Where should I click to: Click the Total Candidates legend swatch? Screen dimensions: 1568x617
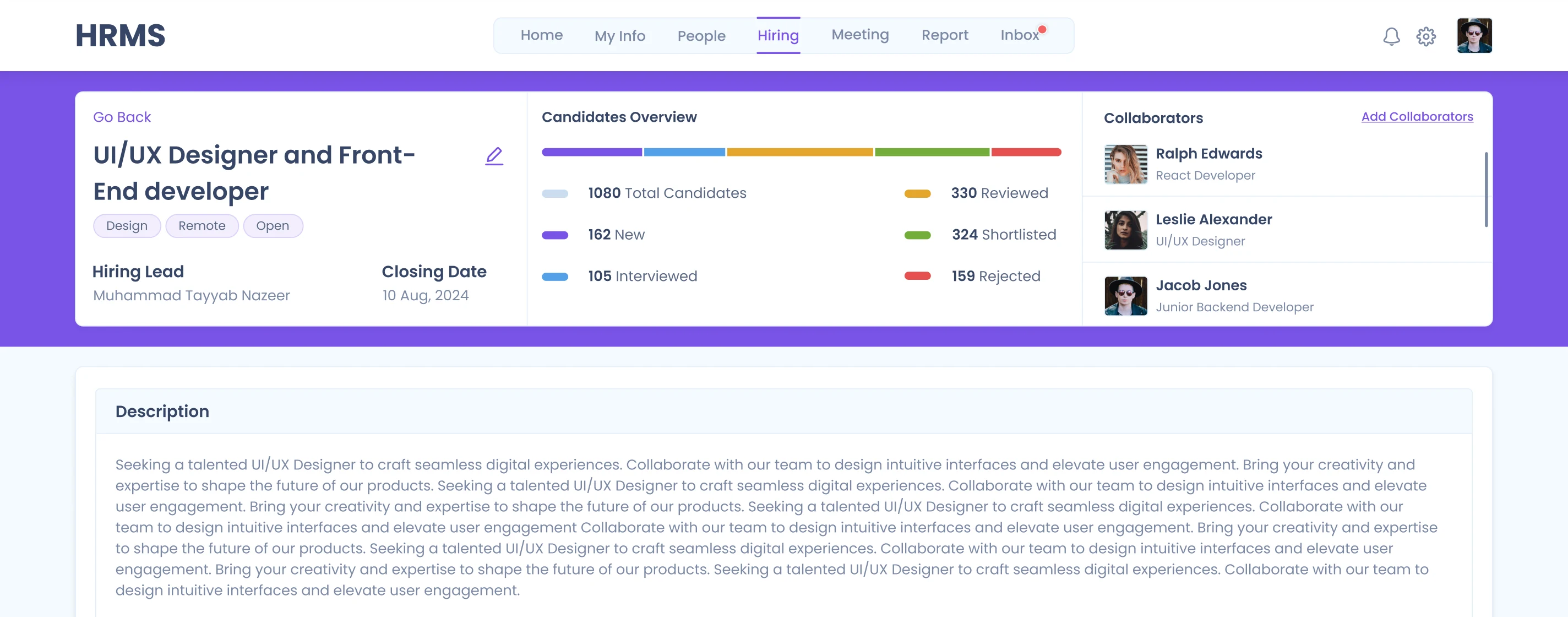point(554,194)
